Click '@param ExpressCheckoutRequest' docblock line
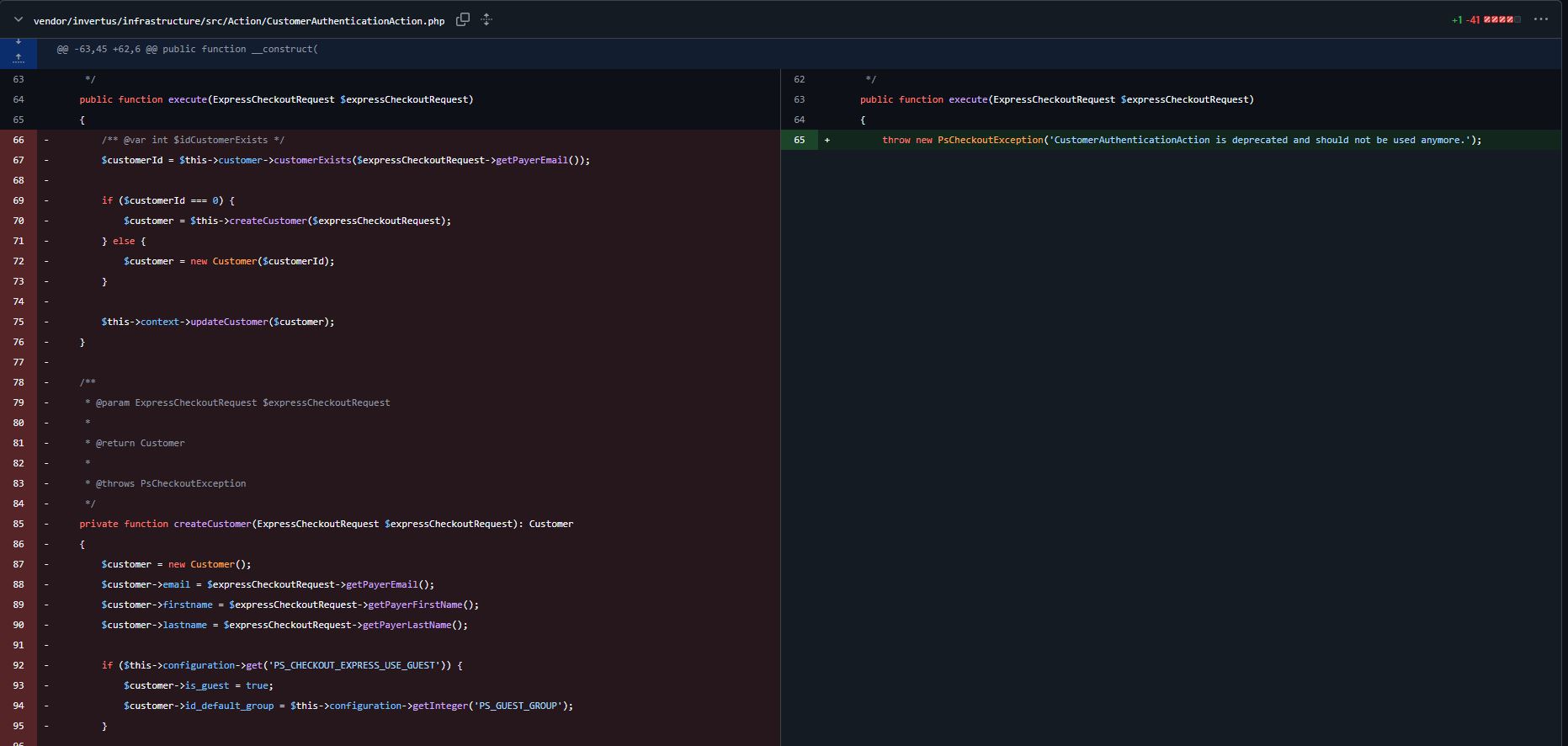Viewport: 1568px width, 746px height. [x=237, y=402]
